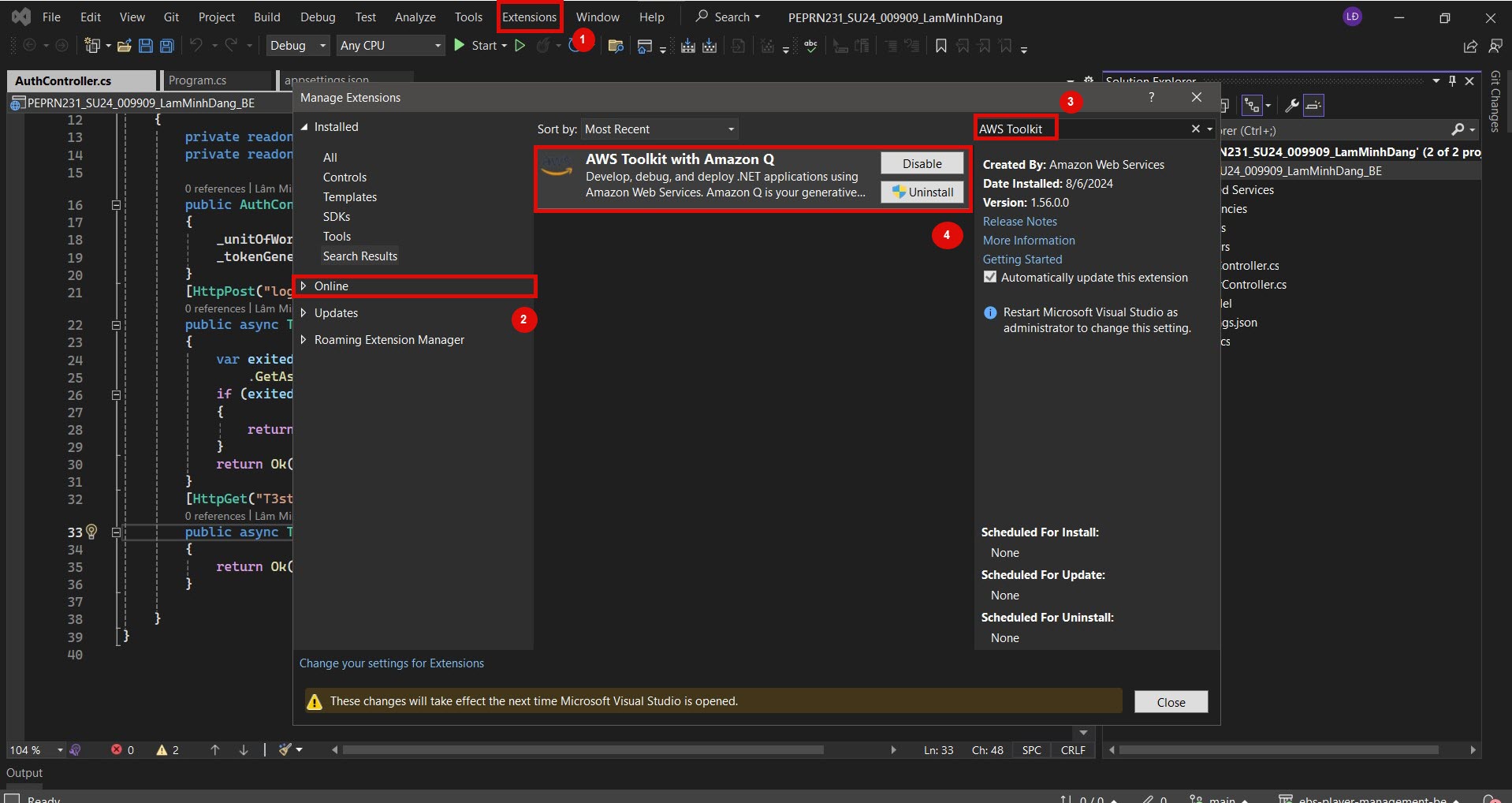Open the Any CPU platform dropdown
The image size is (1512, 803).
(x=390, y=46)
